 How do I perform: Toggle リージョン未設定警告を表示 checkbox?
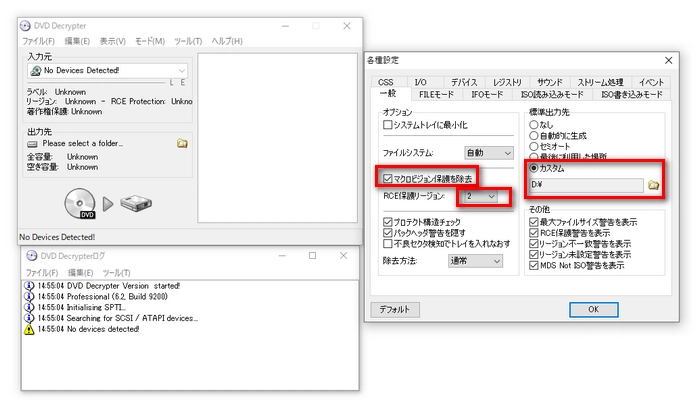pos(533,254)
